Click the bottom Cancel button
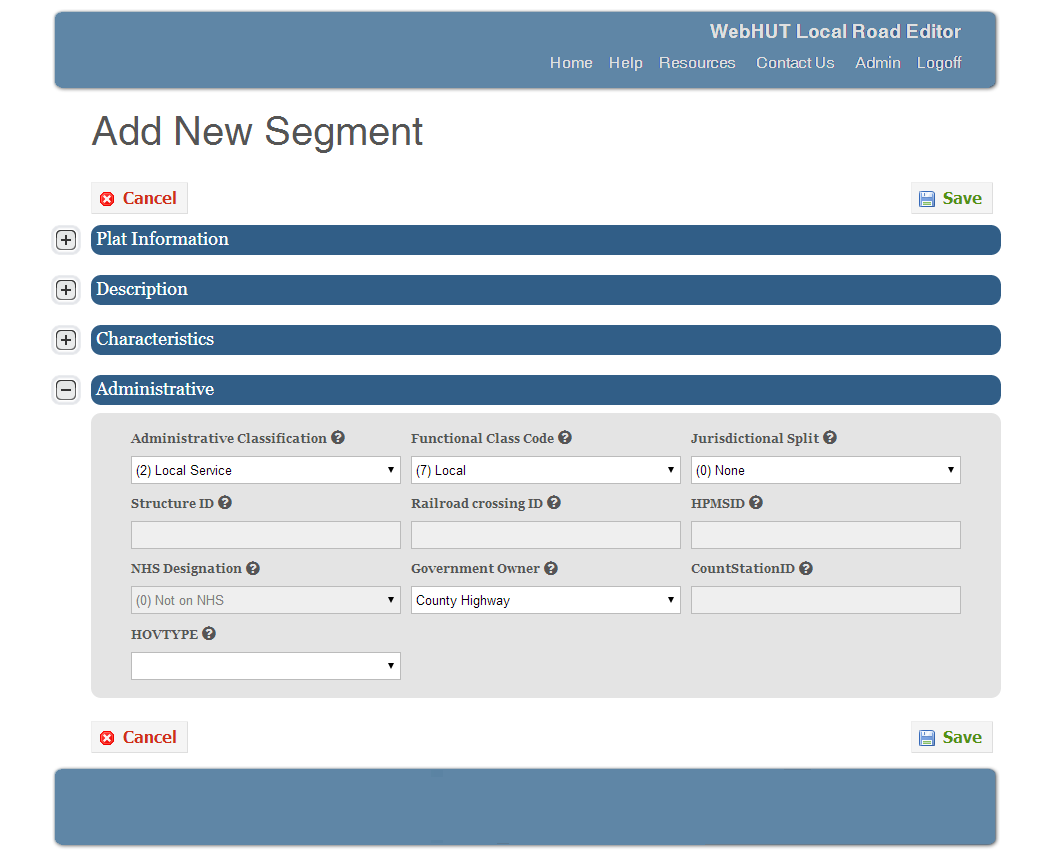Screen dimensions: 1051x867 139,737
